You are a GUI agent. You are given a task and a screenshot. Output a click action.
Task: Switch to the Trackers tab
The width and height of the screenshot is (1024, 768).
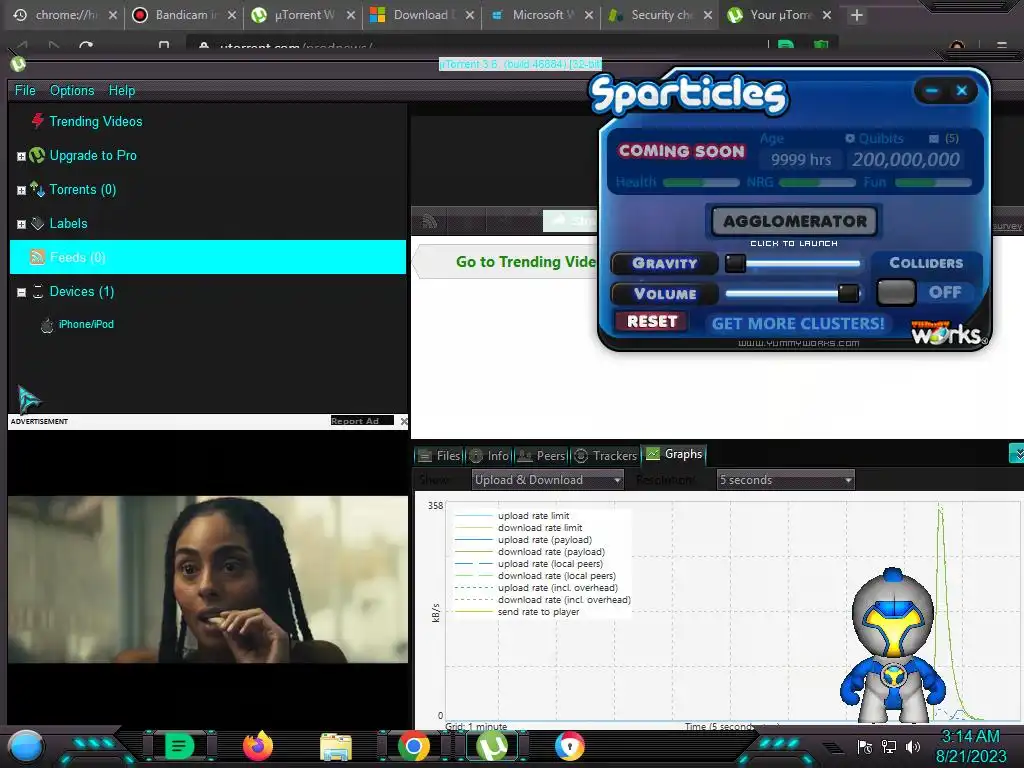605,455
